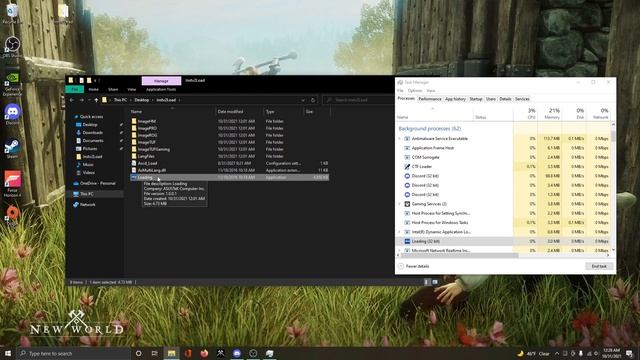This screenshot has width=640, height=360.
Task: Select Documents in Explorer sidebar
Action: click(93, 140)
